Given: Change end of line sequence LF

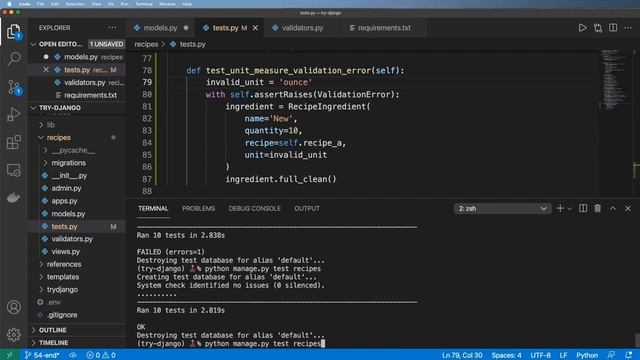Looking at the screenshot, I should pos(563,355).
